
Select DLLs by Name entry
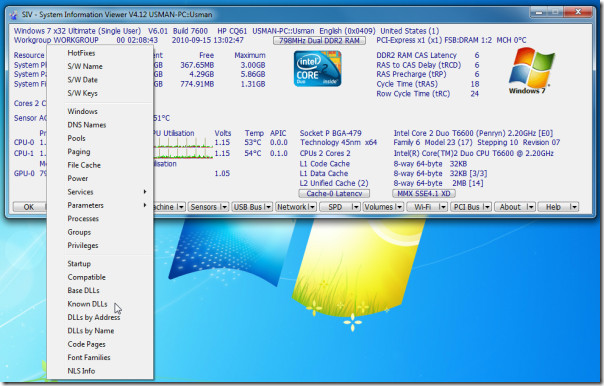point(100,331)
